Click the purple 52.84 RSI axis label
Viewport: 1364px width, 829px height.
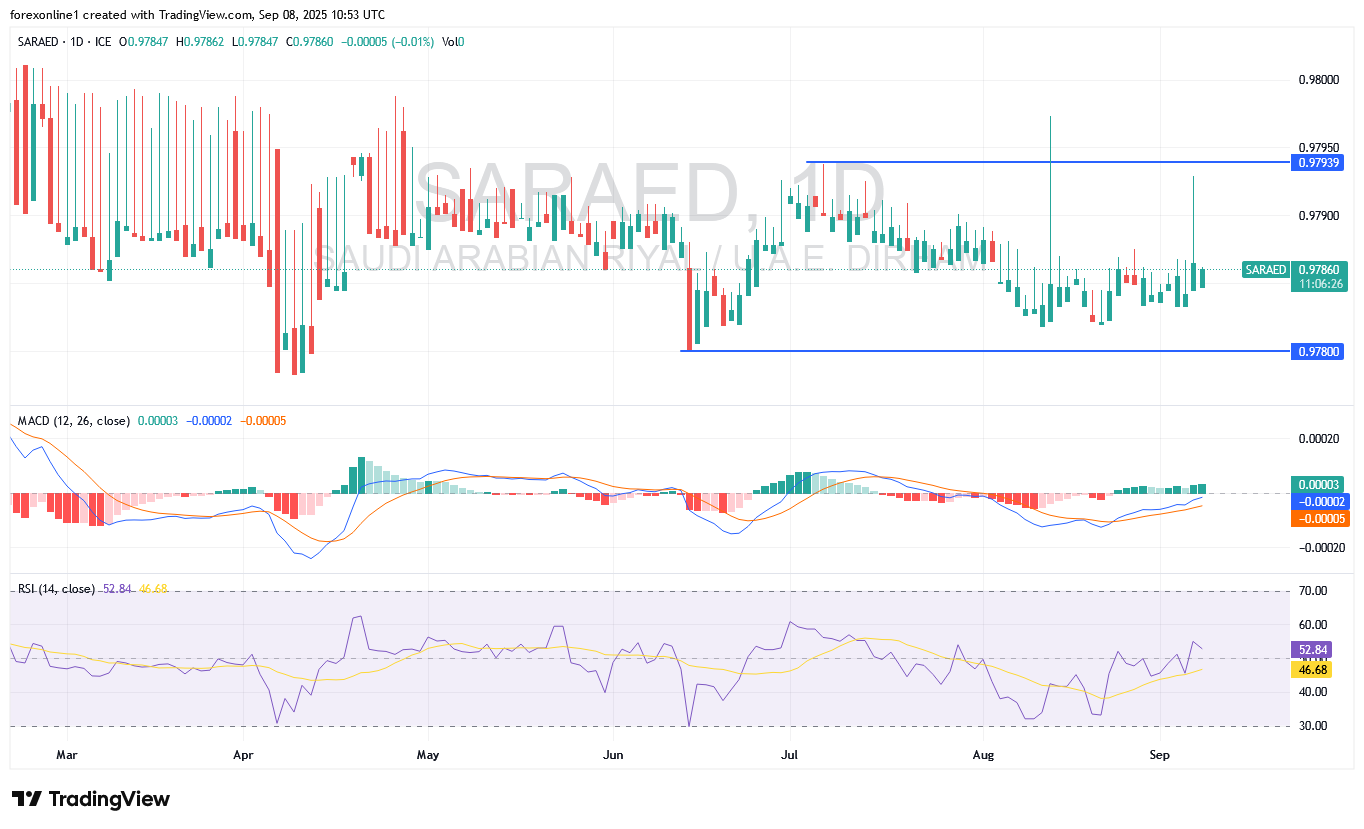click(1313, 649)
